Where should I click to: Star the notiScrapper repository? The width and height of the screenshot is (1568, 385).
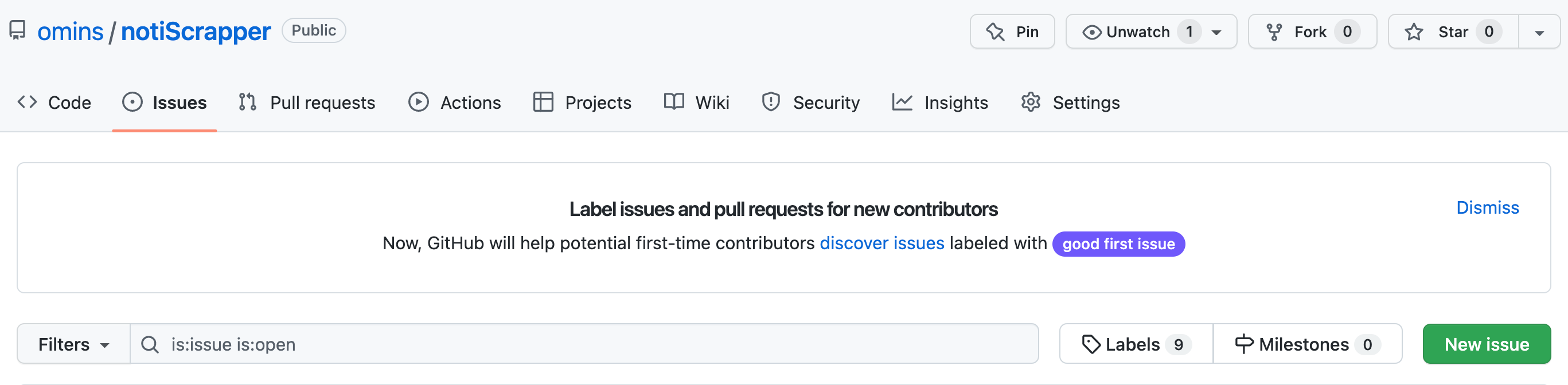tap(1453, 32)
